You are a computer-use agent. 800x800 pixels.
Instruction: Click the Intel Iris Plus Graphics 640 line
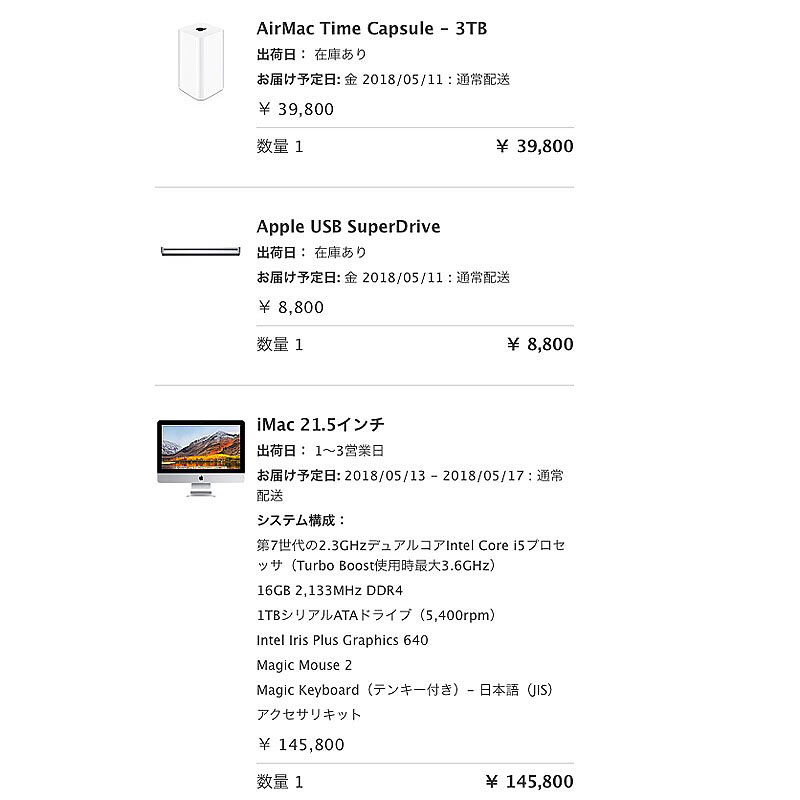tap(342, 640)
